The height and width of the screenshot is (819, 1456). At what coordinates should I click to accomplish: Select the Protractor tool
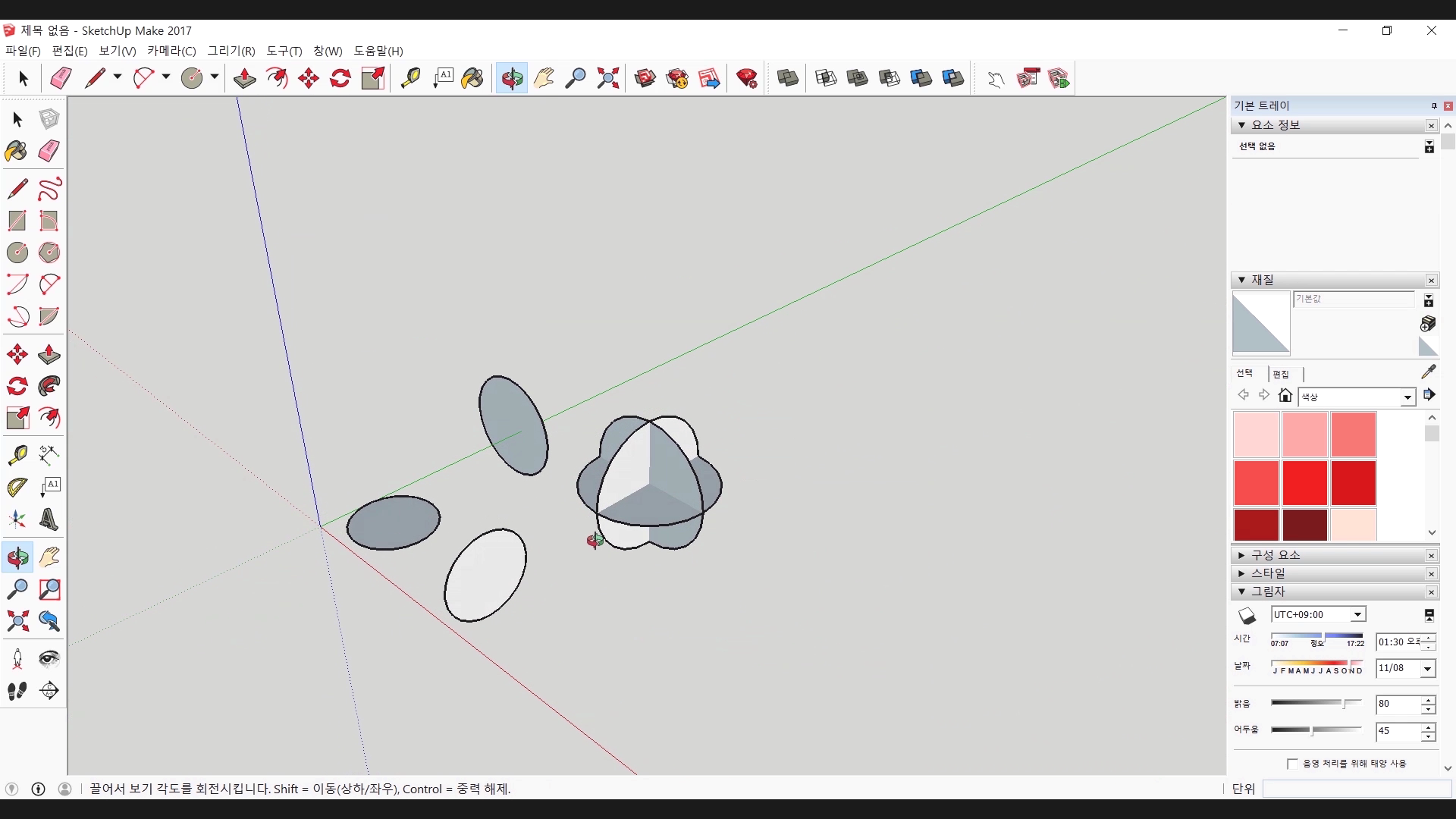[17, 487]
